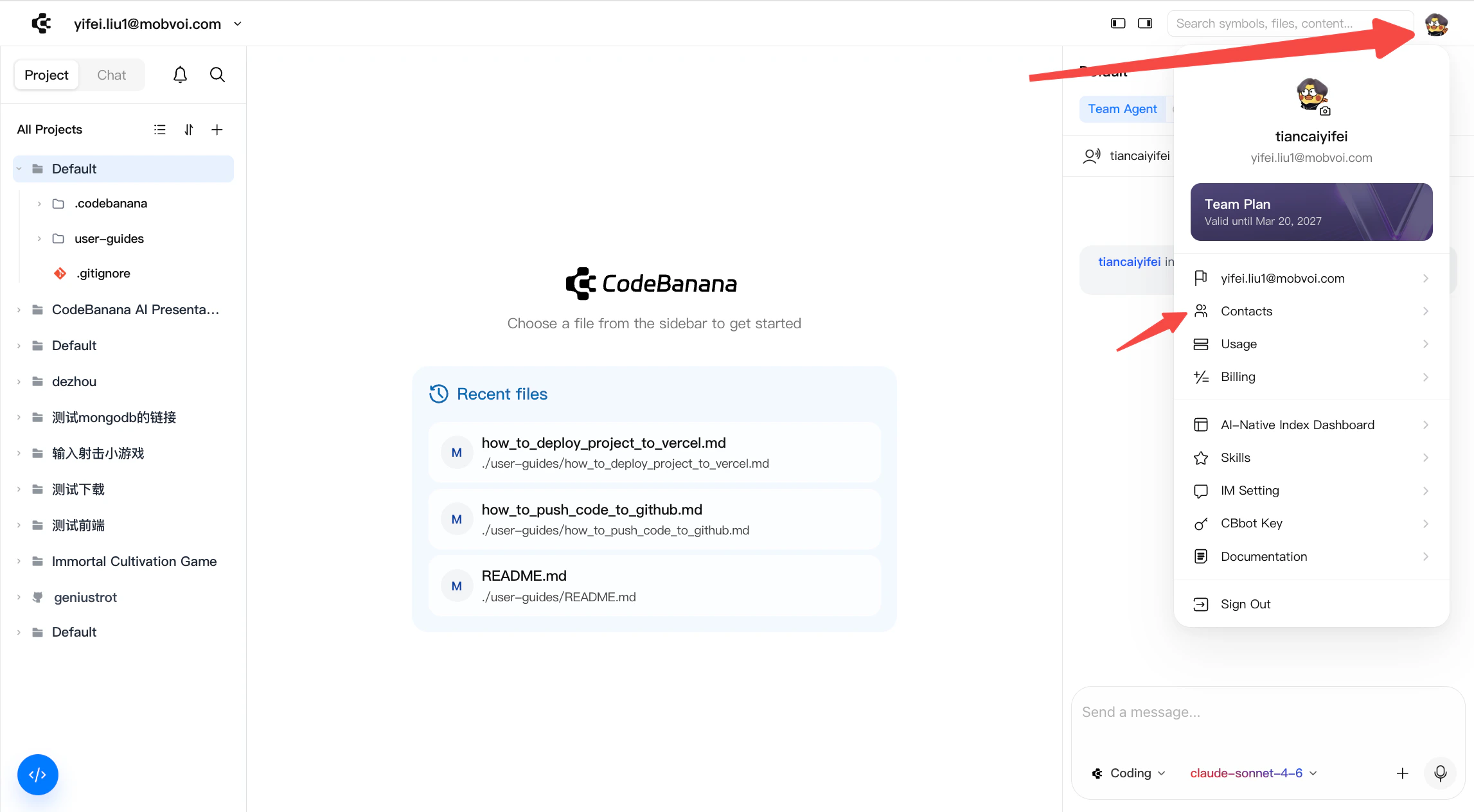Expand Immortal Cultivation Game project

tap(19, 561)
